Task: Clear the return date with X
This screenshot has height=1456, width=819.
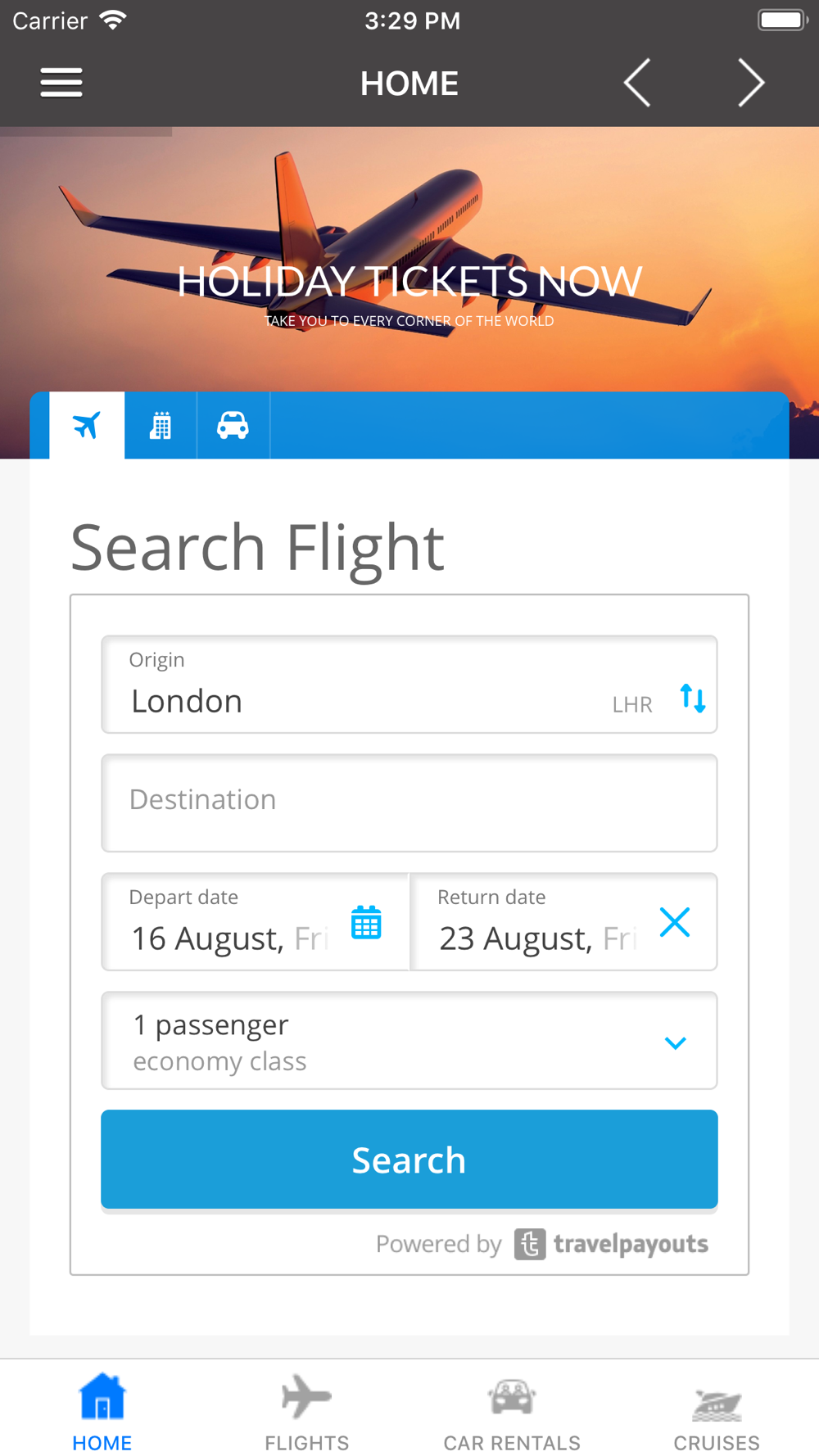Action: 675,922
